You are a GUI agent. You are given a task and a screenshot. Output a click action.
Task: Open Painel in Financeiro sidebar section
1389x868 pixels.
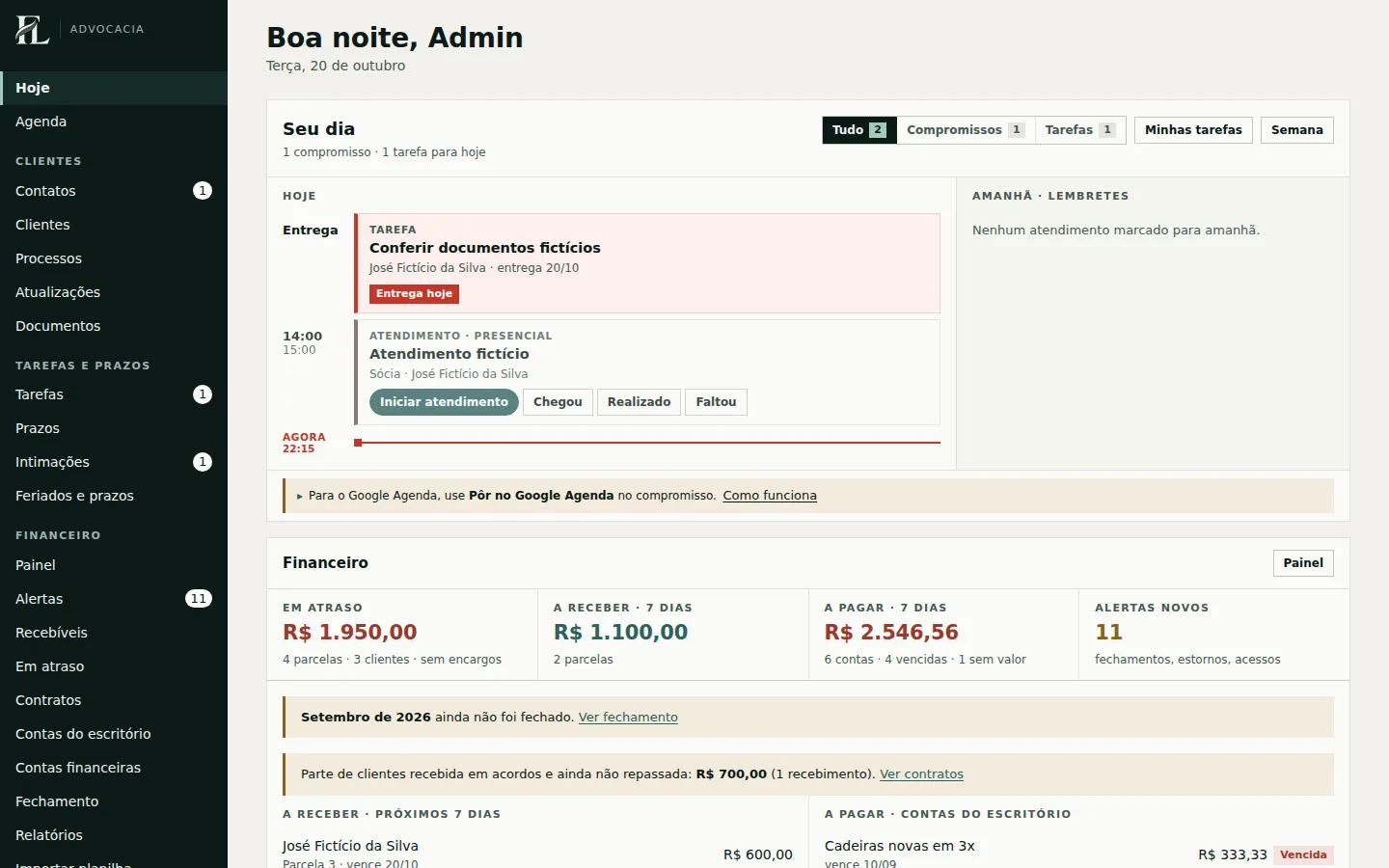114,565
